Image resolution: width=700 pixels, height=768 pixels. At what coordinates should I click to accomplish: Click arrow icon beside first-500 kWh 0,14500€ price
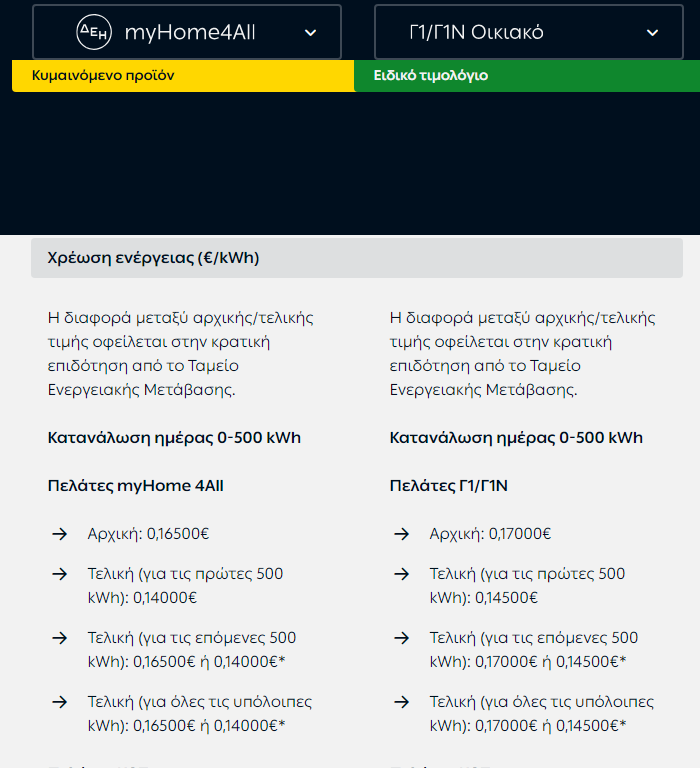pyautogui.click(x=402, y=574)
